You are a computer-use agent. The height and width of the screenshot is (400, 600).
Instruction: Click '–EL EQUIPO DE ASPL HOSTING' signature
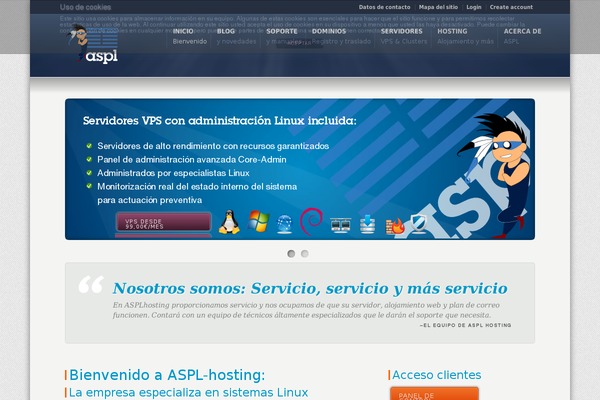point(465,325)
